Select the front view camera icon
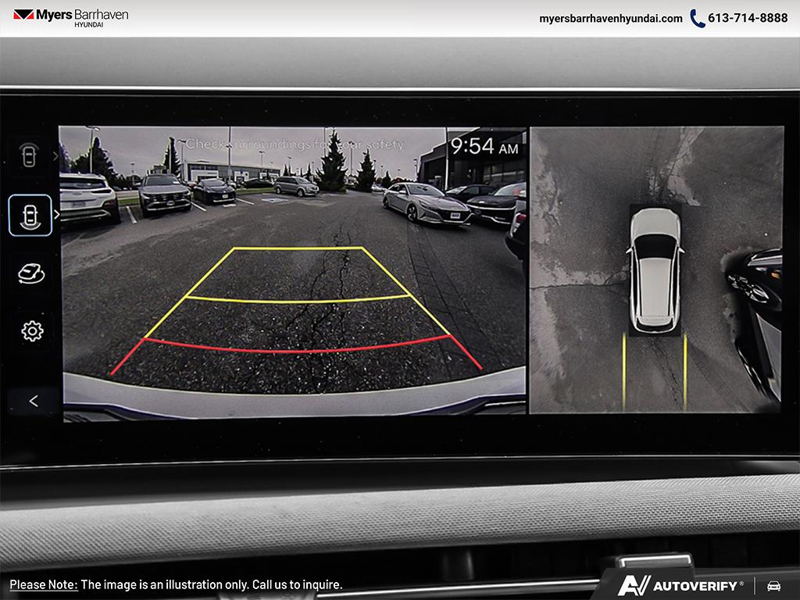 [x=29, y=157]
